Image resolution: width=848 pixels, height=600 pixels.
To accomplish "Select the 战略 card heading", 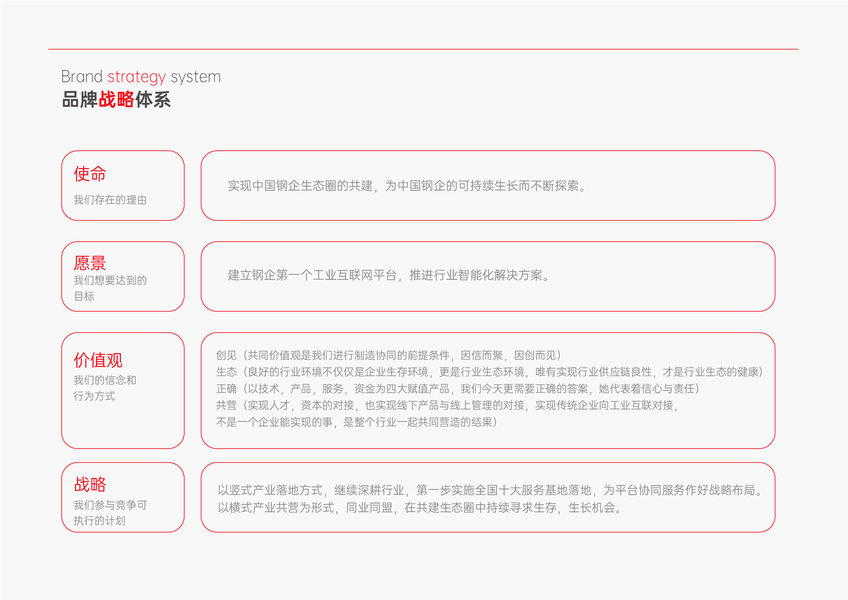I will (x=90, y=484).
